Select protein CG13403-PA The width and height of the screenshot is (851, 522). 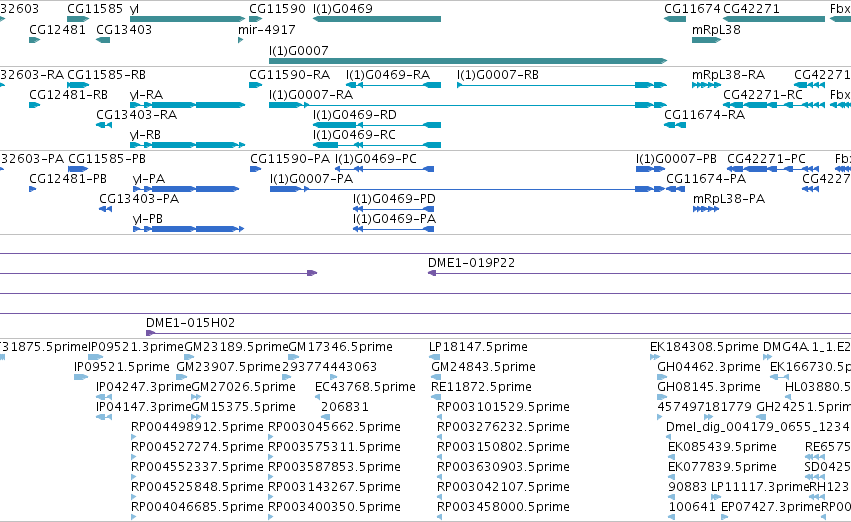tap(139, 199)
